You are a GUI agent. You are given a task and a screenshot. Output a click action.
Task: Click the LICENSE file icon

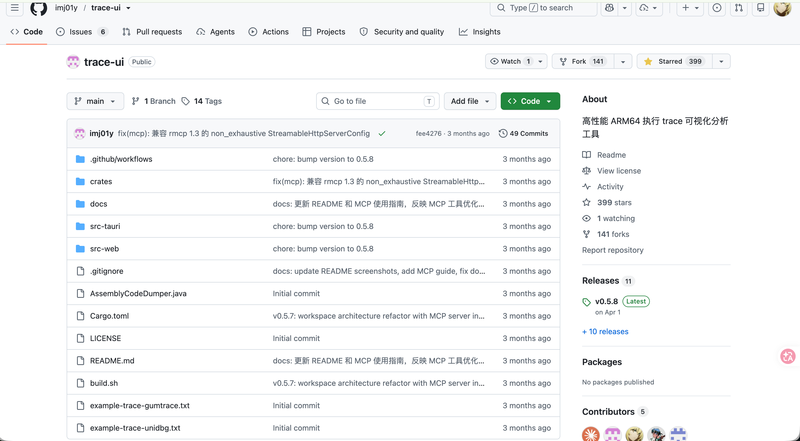point(80,338)
